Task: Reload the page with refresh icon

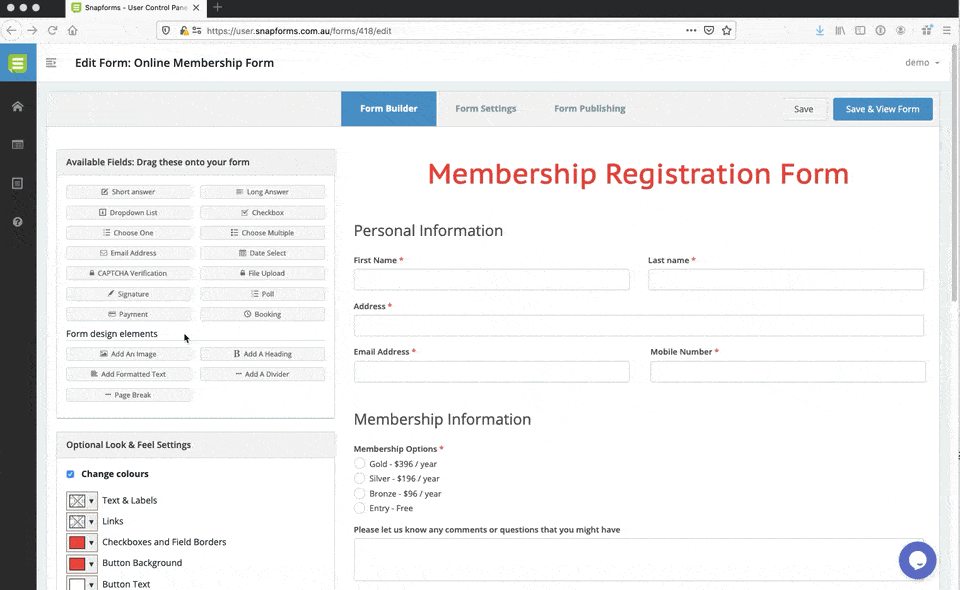Action: [53, 30]
